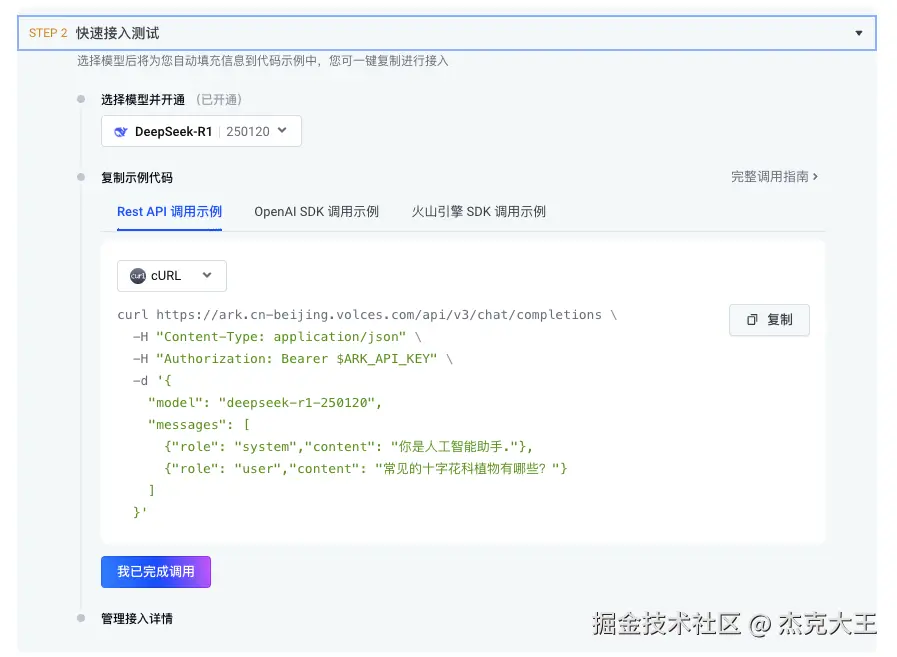The height and width of the screenshot is (657, 897).
Task: Open the DeepSeek-R1 model dropdown
Action: [201, 131]
